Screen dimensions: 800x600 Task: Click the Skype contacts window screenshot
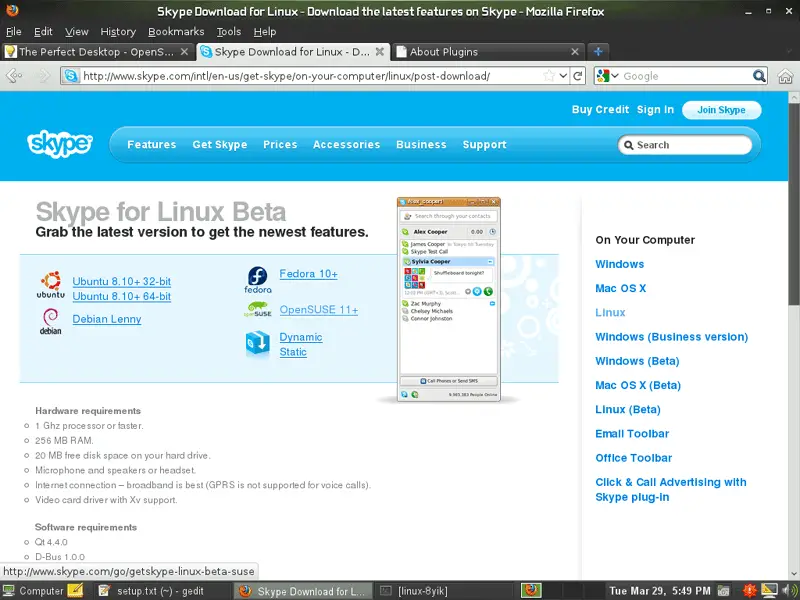pyautogui.click(x=448, y=299)
